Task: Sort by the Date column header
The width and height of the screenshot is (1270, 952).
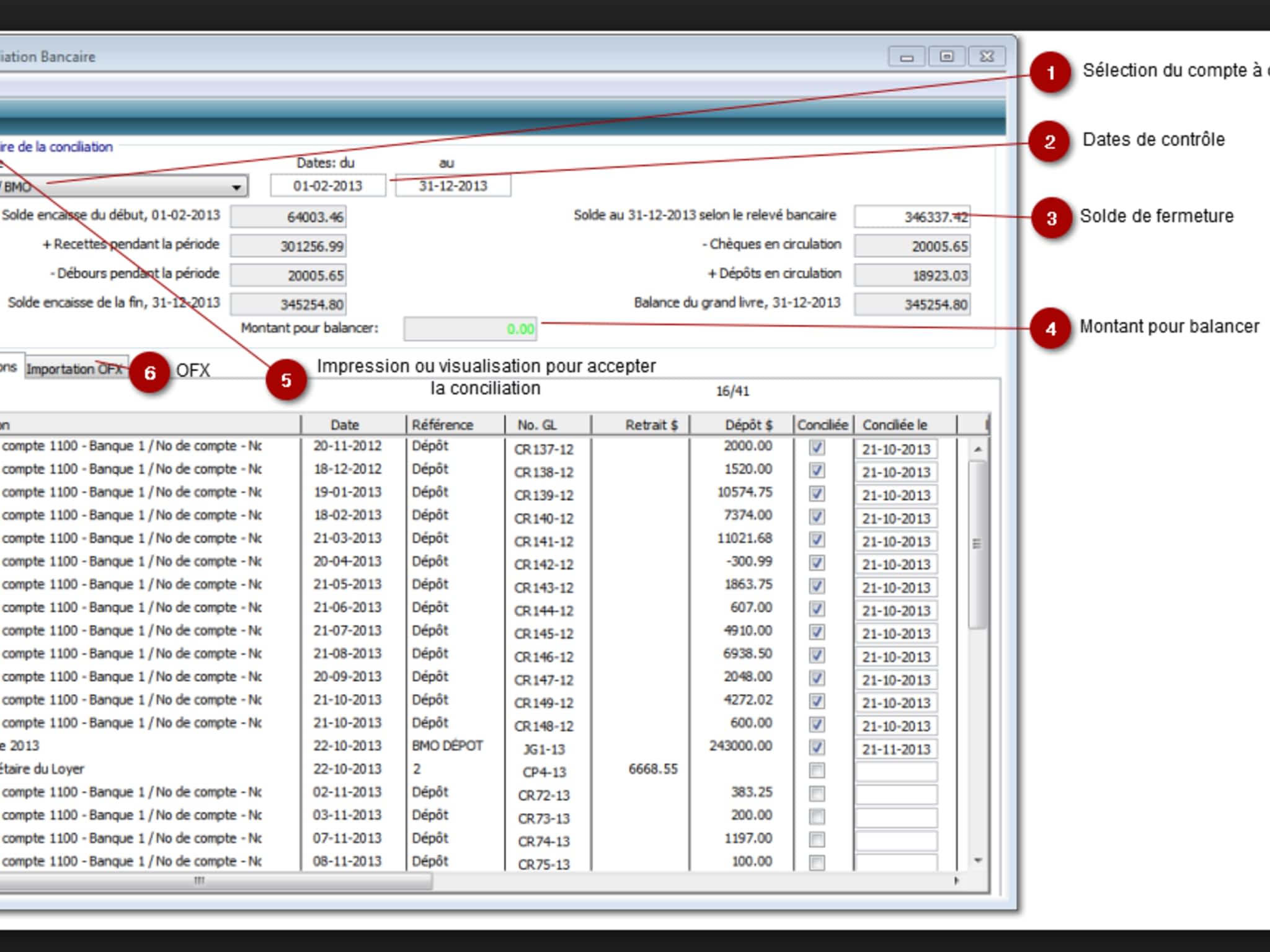Action: coord(353,425)
